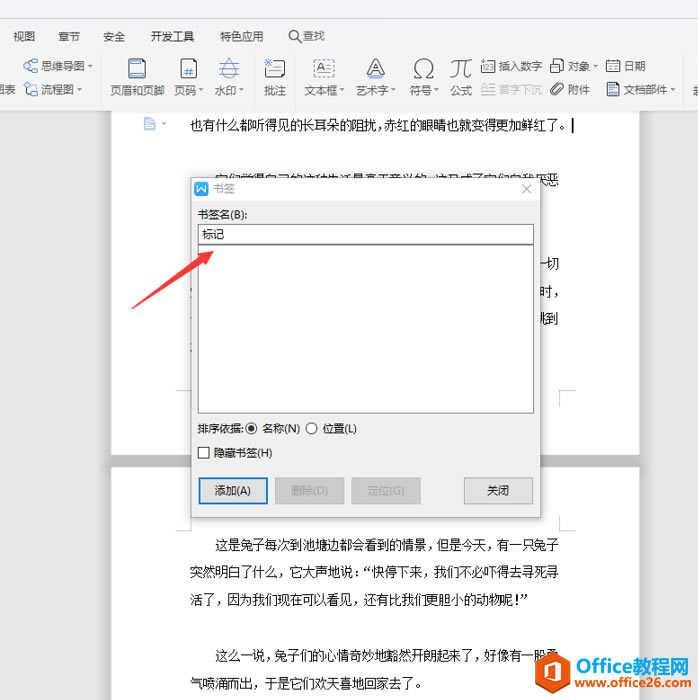This screenshot has height=700, width=698.
Task: Expand the 文本框 dropdown arrow
Action: (342, 90)
